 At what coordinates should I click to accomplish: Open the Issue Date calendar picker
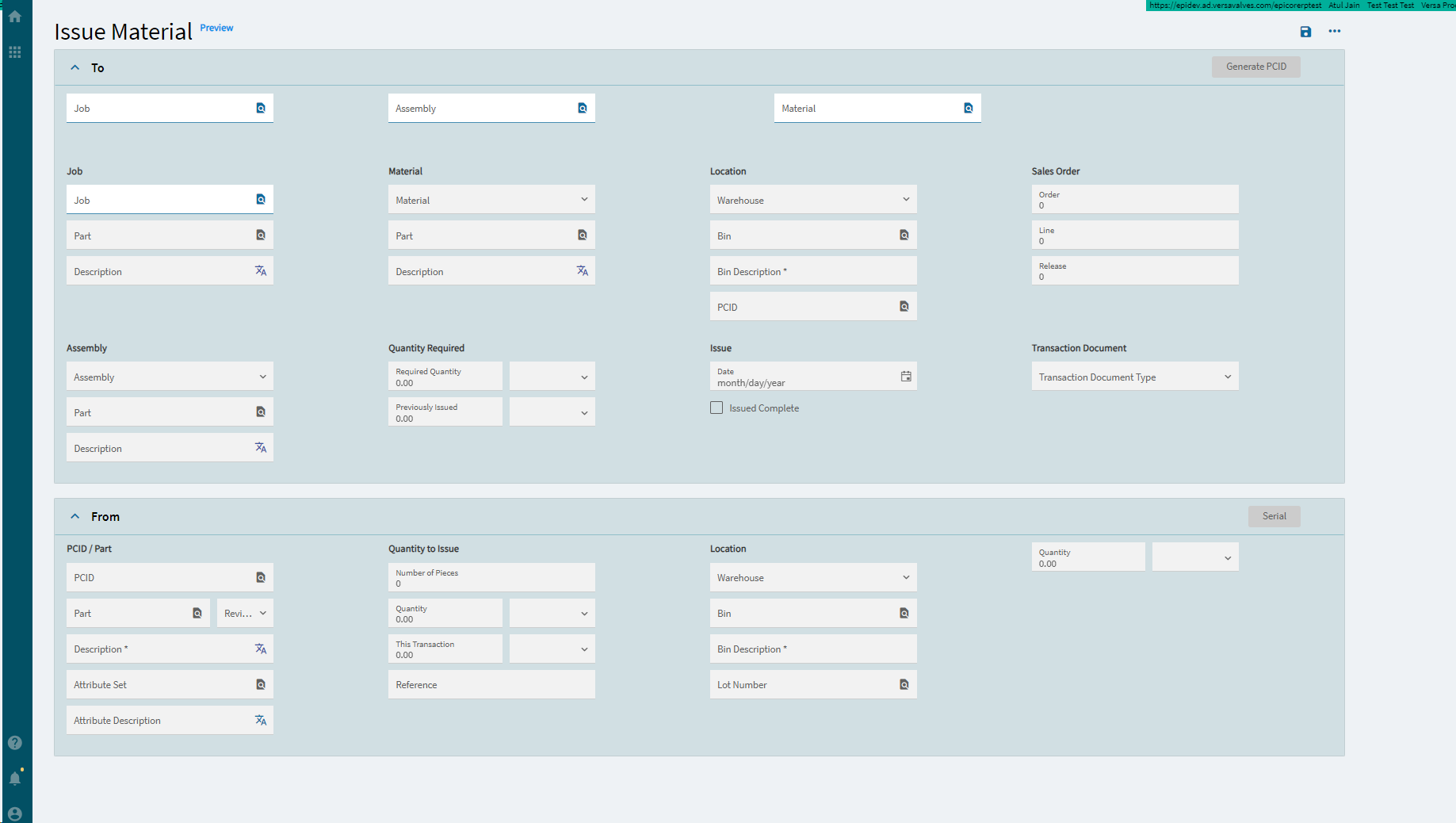[x=906, y=376]
